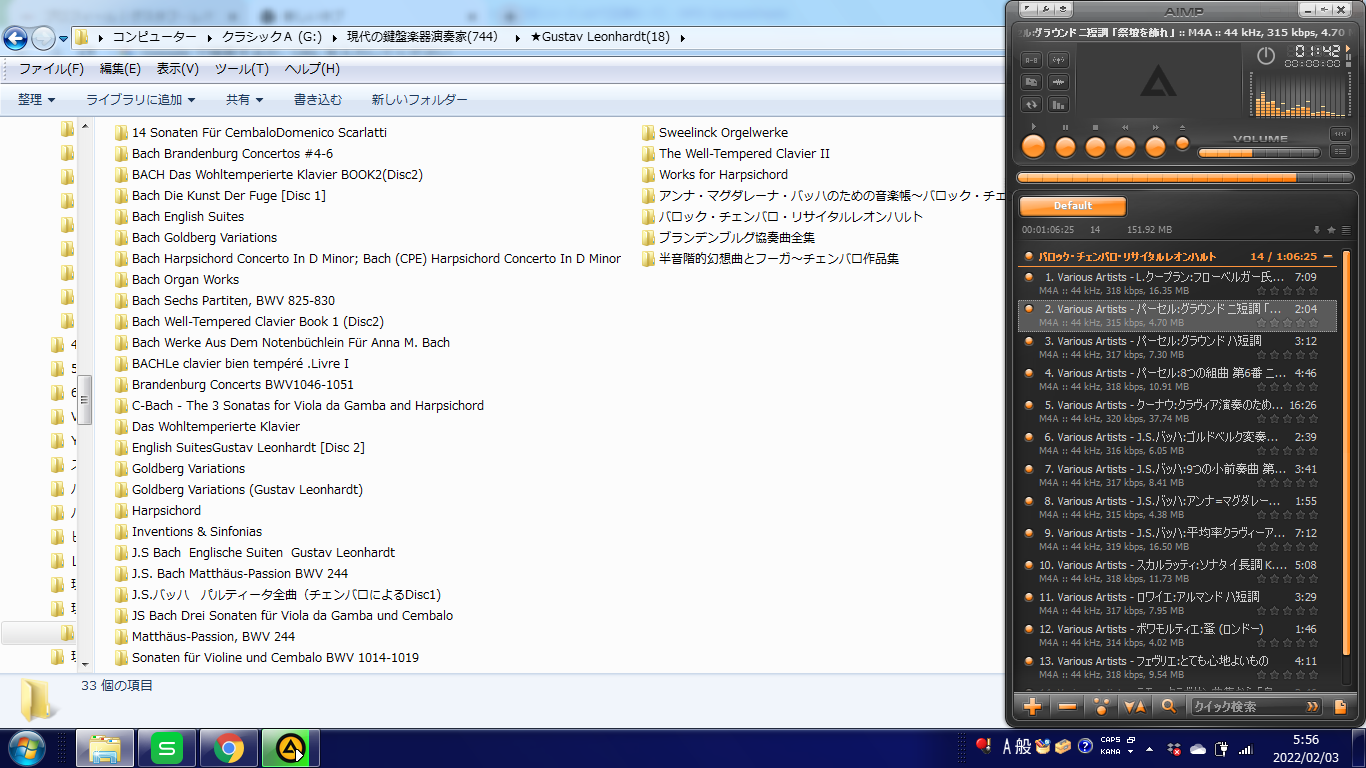Click the minus icon to remove tracks
The width and height of the screenshot is (1366, 768).
1067,707
